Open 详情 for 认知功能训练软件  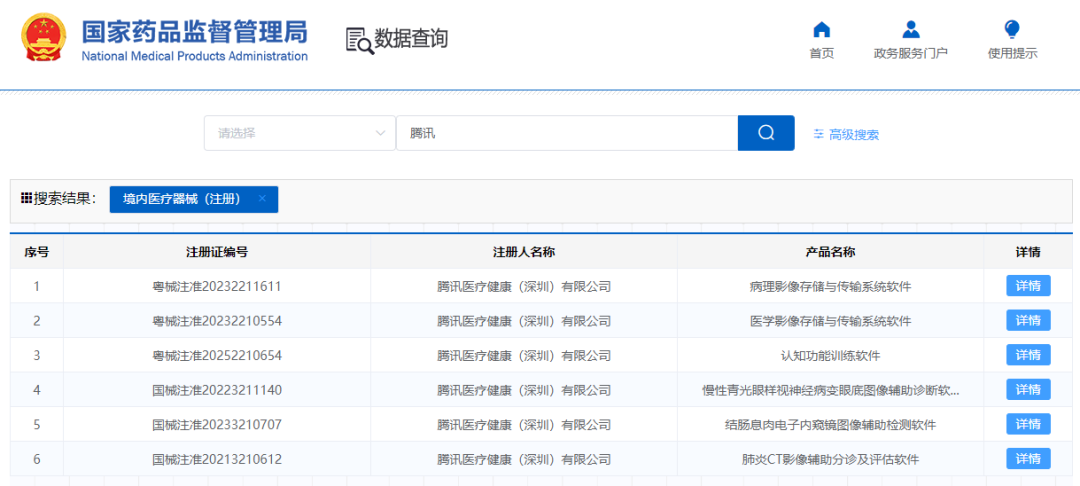1028,355
